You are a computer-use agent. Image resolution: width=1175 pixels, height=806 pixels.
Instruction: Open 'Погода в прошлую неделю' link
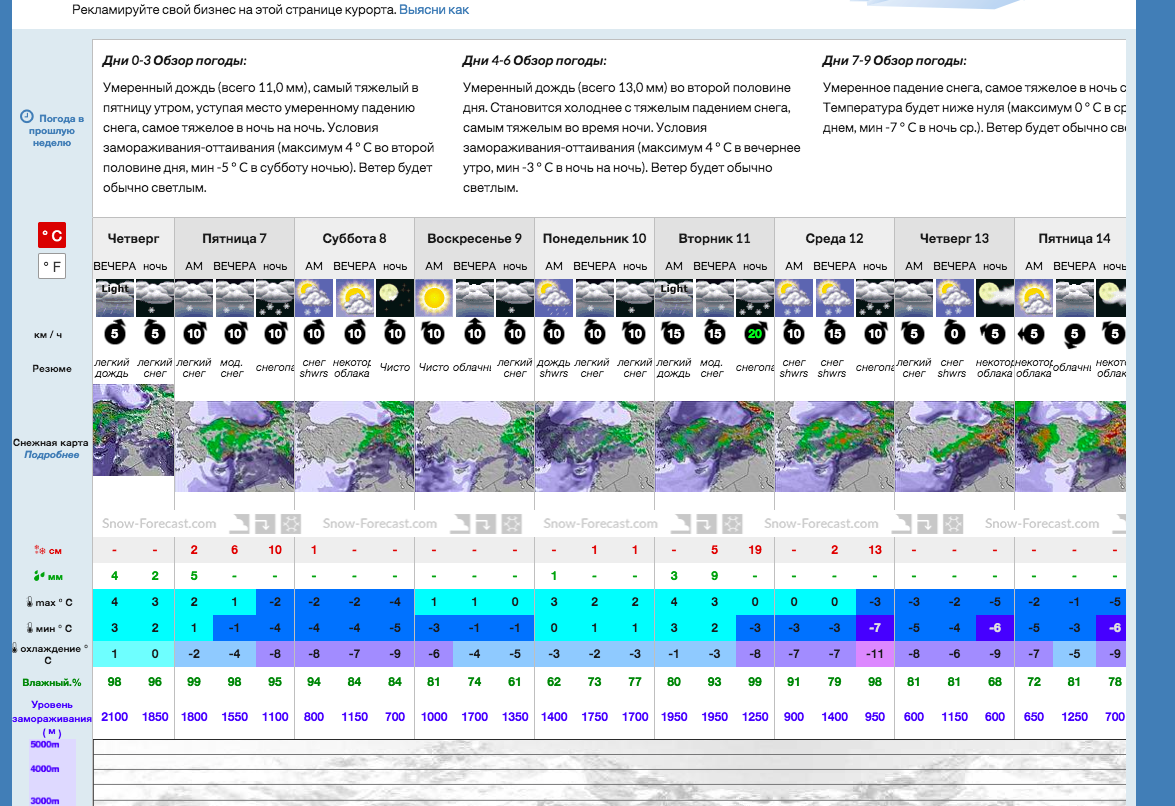58,130
